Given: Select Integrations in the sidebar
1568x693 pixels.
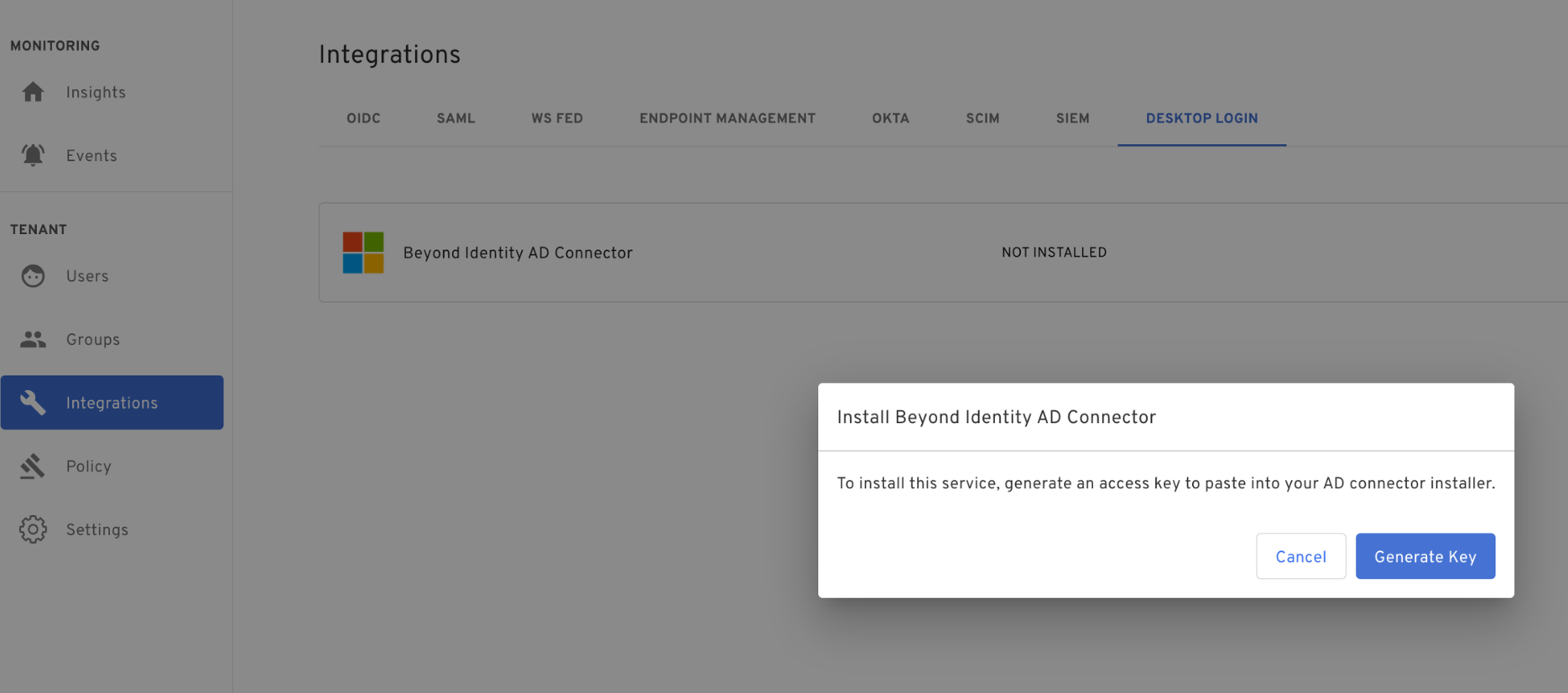Looking at the screenshot, I should 112,403.
